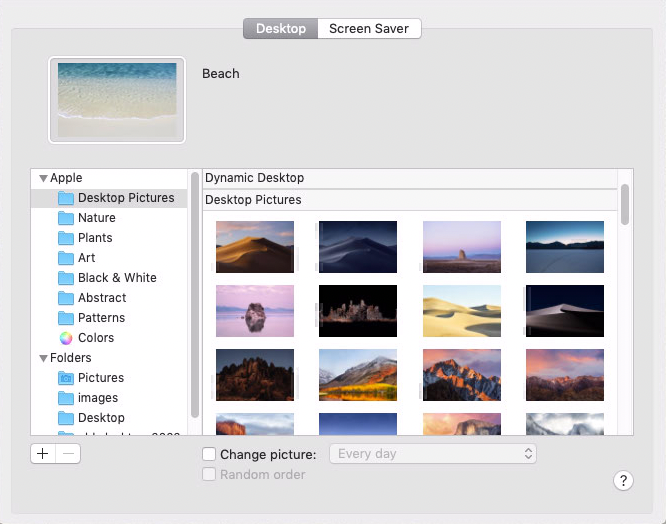Select the Colors label in sidebar
Screen dimensions: 666x524
(96, 338)
